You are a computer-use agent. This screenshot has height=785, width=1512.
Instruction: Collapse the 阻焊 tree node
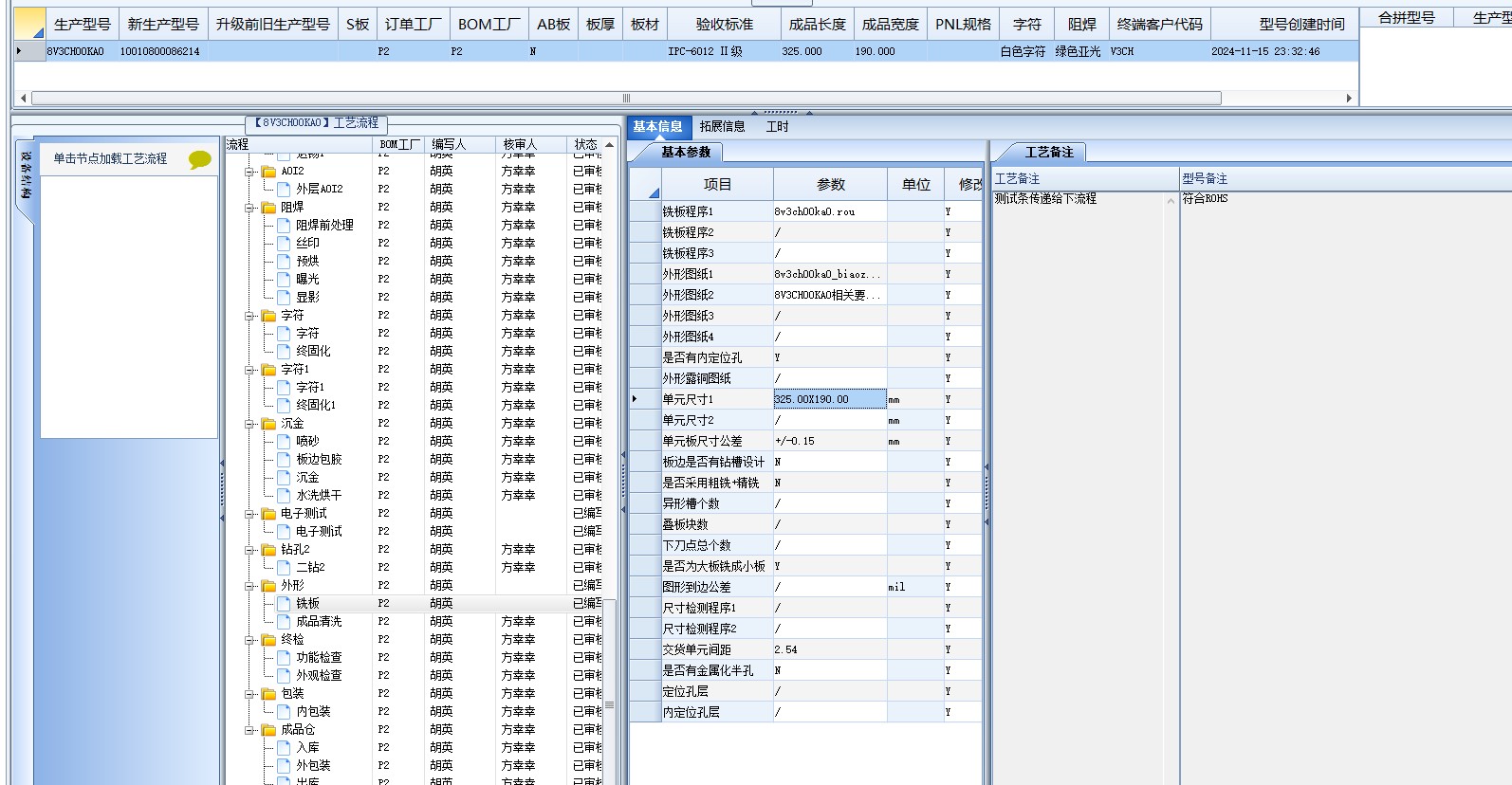249,208
